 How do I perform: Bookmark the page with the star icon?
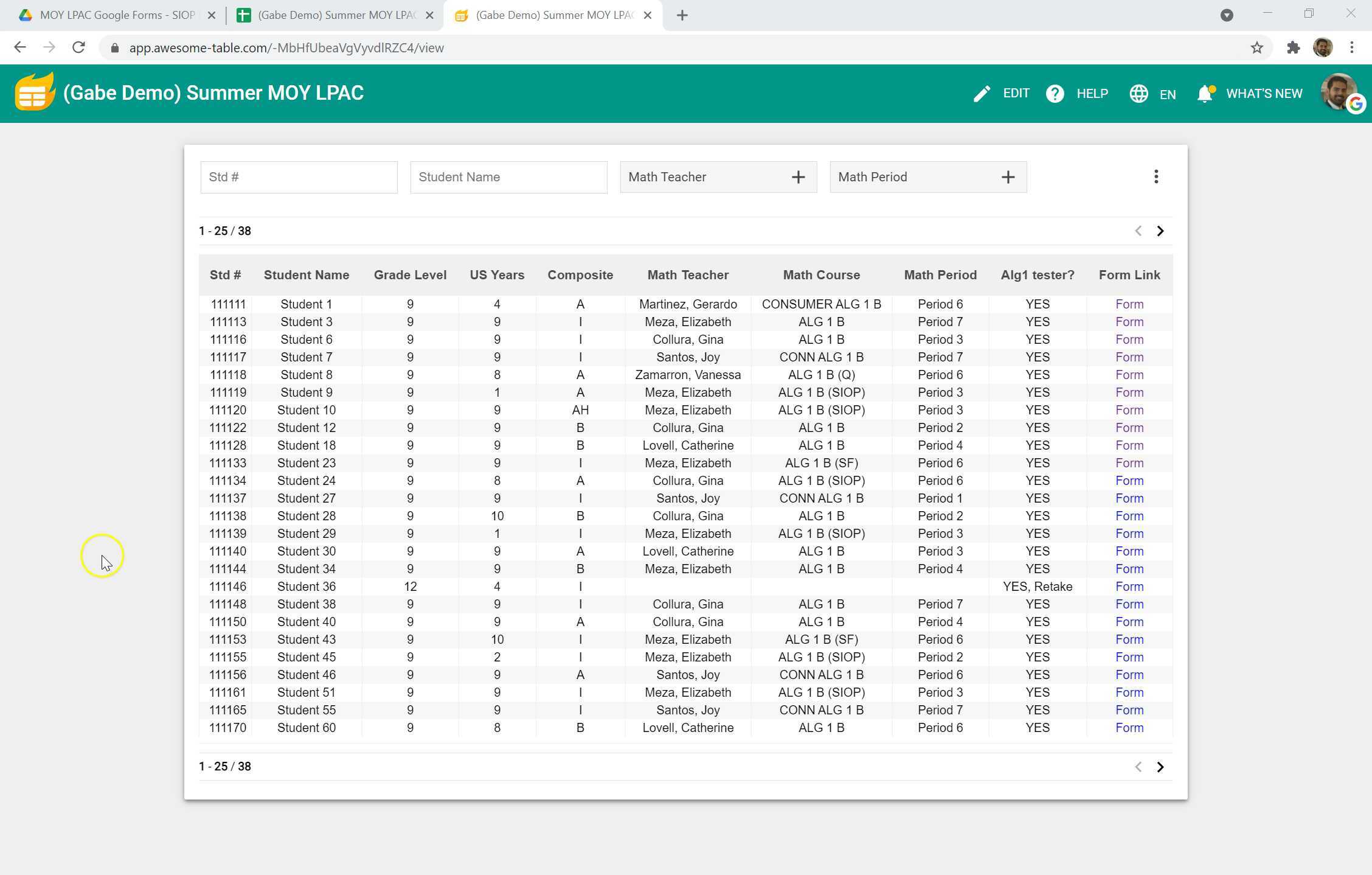(1256, 47)
